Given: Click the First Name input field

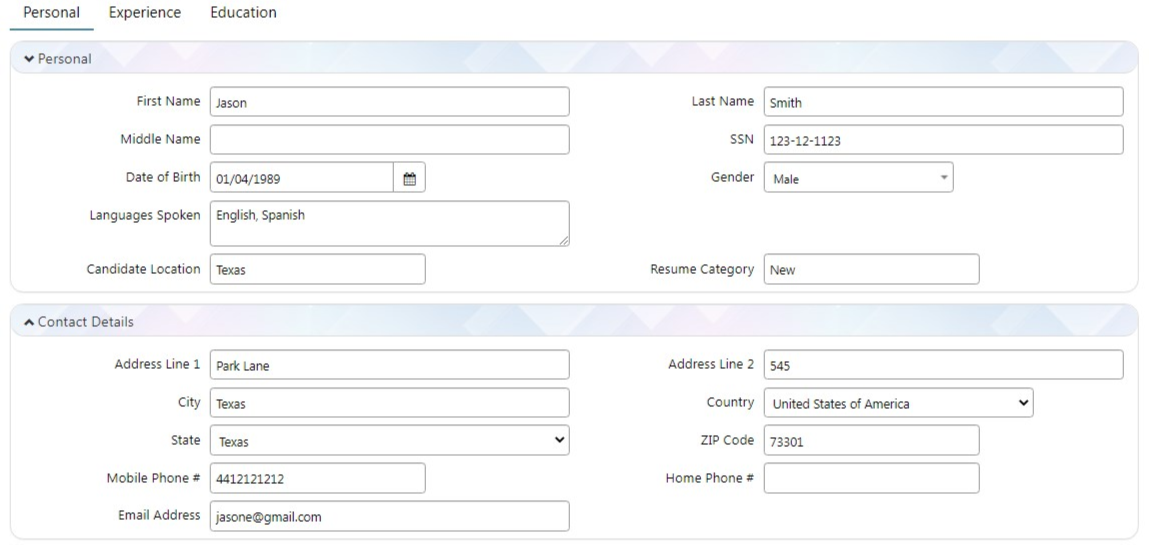Looking at the screenshot, I should click(x=389, y=102).
